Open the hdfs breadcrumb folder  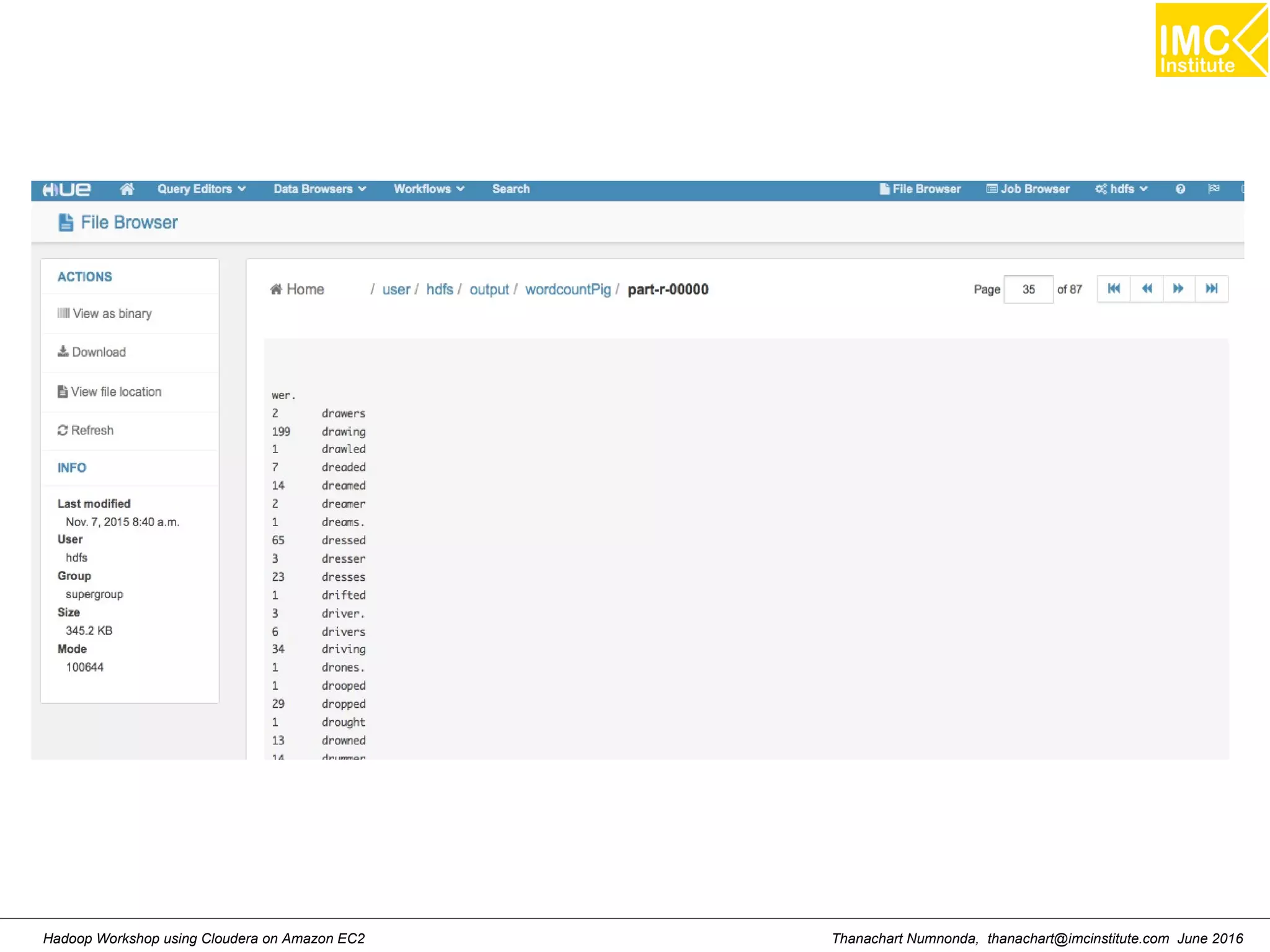point(440,289)
